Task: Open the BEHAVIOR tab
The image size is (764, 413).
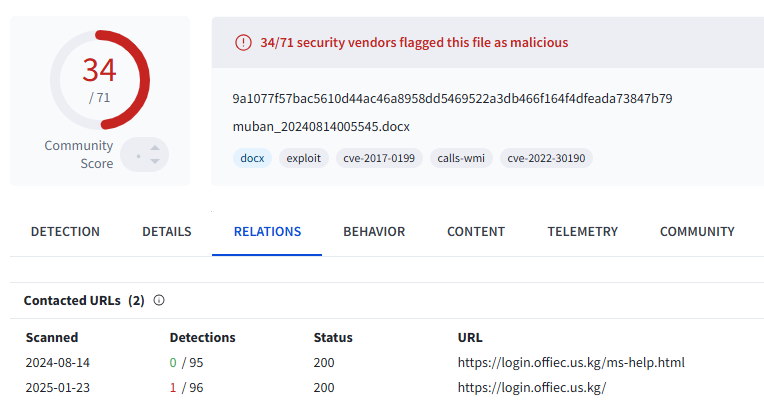Action: click(x=374, y=232)
